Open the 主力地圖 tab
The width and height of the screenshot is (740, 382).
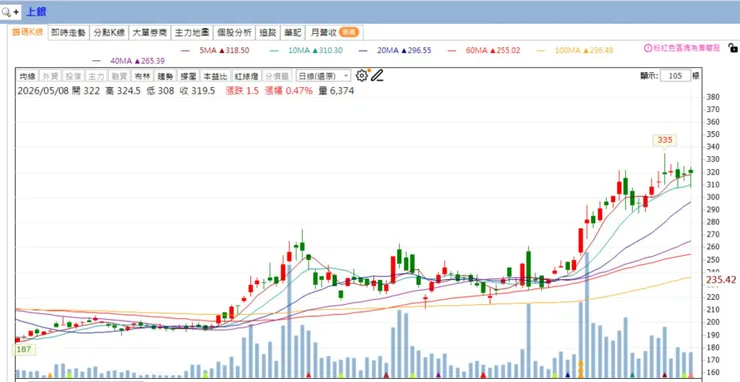tap(192, 33)
